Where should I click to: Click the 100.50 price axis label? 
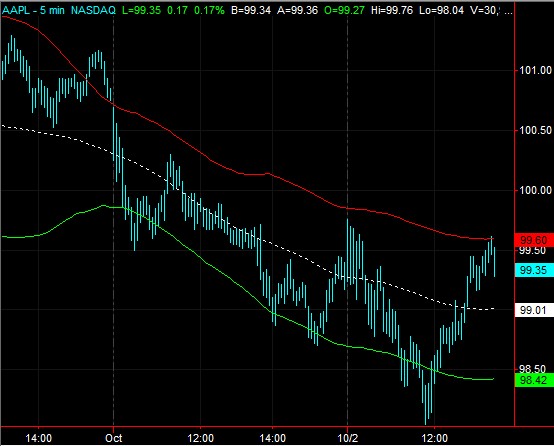pyautogui.click(x=535, y=130)
